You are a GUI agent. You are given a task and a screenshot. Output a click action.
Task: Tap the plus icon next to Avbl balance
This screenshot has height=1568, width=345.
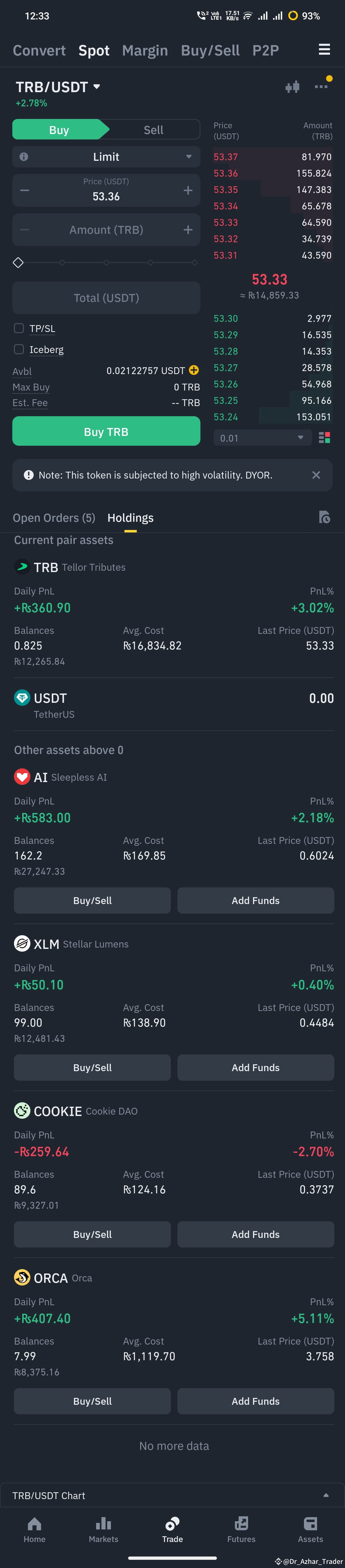[x=193, y=370]
